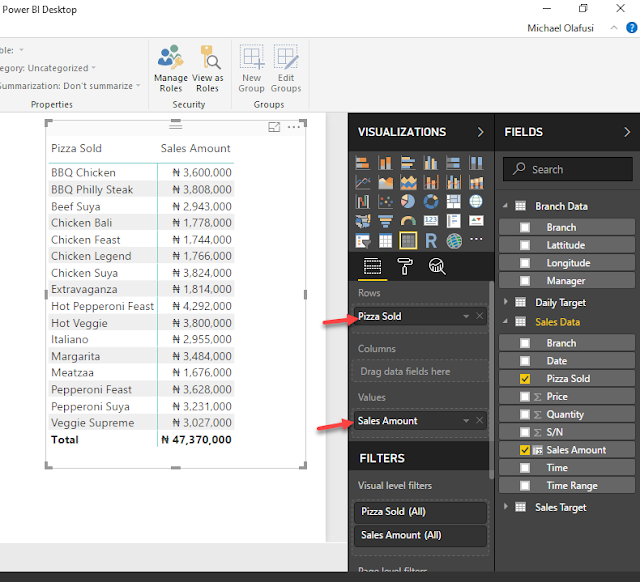Open the Pizza Sold row field dropdown
640x582 pixels.
pos(466,316)
